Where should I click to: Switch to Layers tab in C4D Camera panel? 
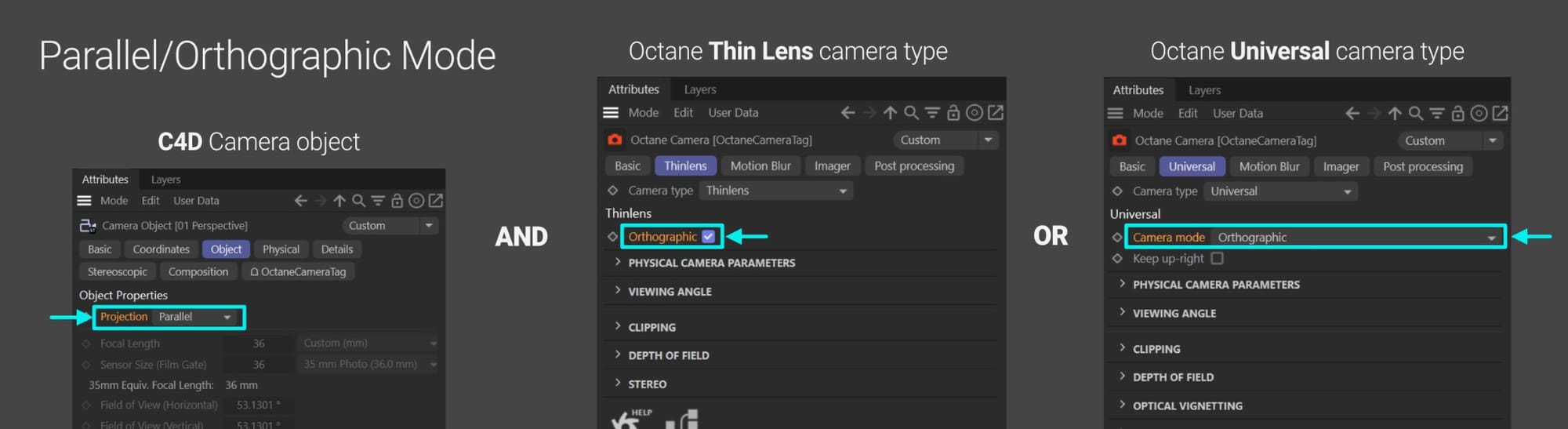pyautogui.click(x=165, y=180)
